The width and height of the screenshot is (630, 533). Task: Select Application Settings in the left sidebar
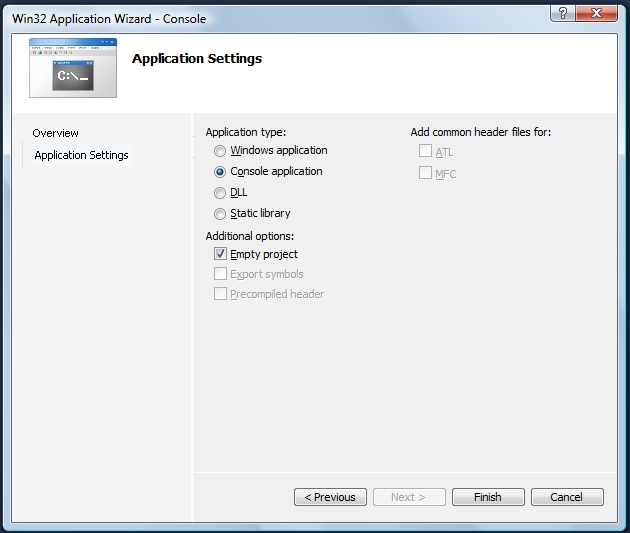pos(81,155)
